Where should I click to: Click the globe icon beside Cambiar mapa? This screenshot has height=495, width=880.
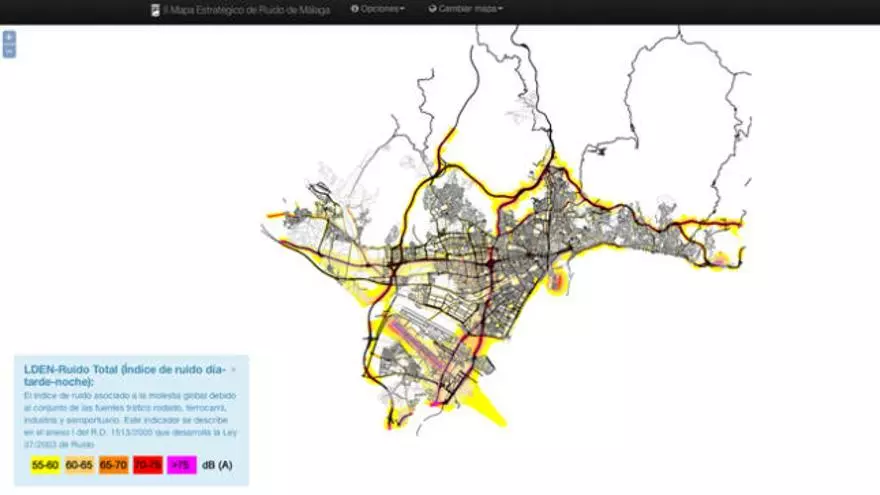432,9
